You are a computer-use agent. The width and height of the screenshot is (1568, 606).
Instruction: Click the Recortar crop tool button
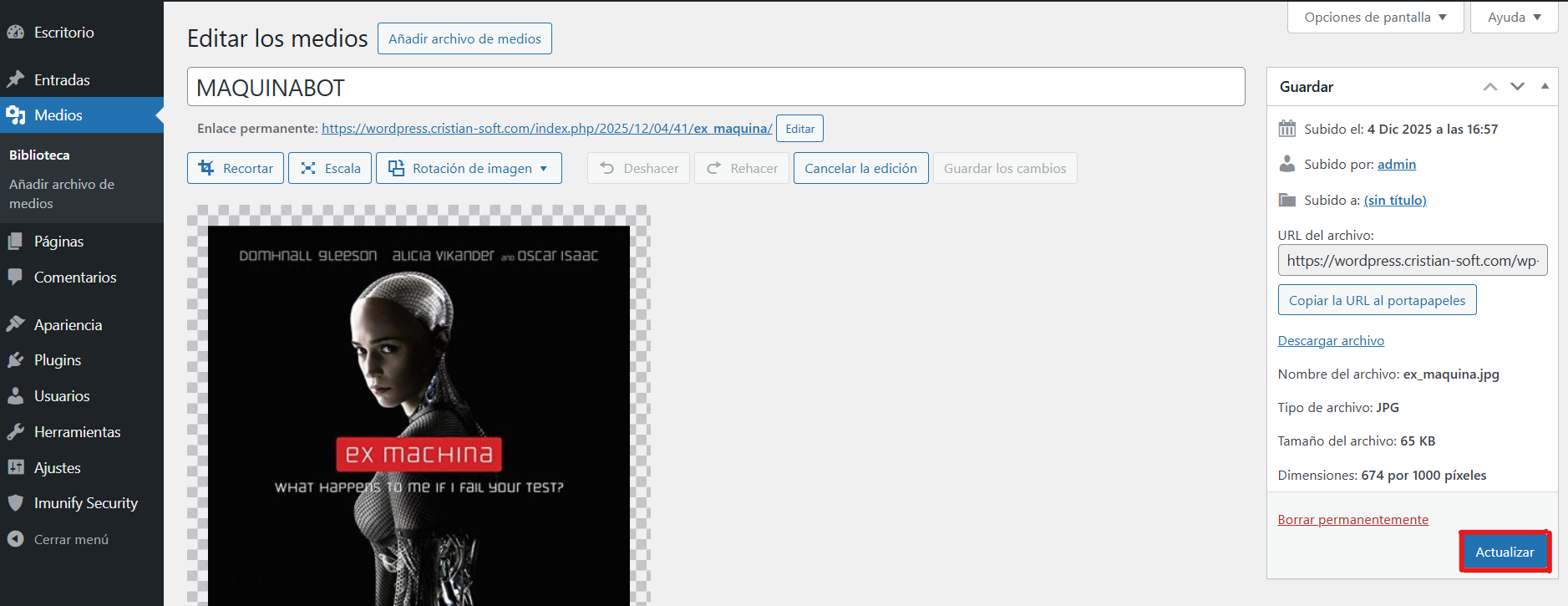[236, 168]
